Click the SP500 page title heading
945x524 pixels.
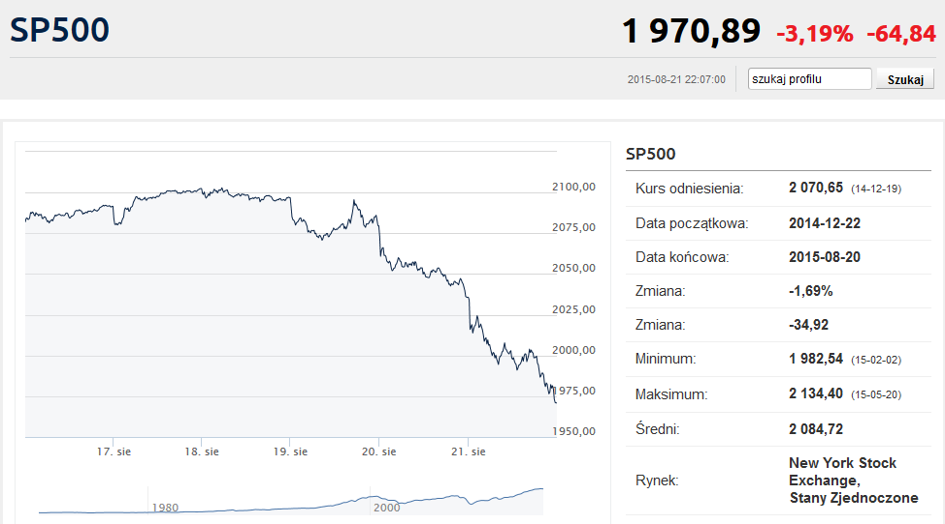[x=60, y=30]
